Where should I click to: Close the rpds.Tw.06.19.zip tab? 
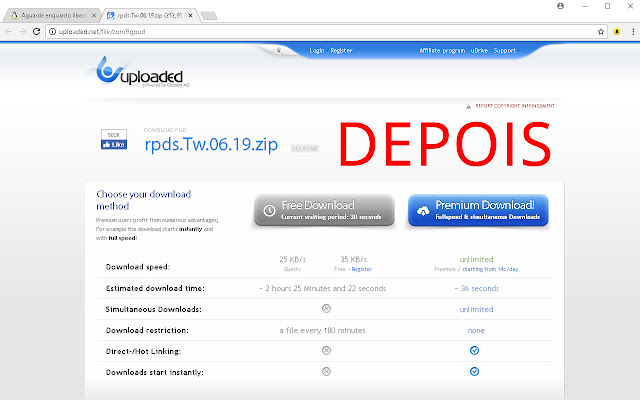[x=190, y=16]
